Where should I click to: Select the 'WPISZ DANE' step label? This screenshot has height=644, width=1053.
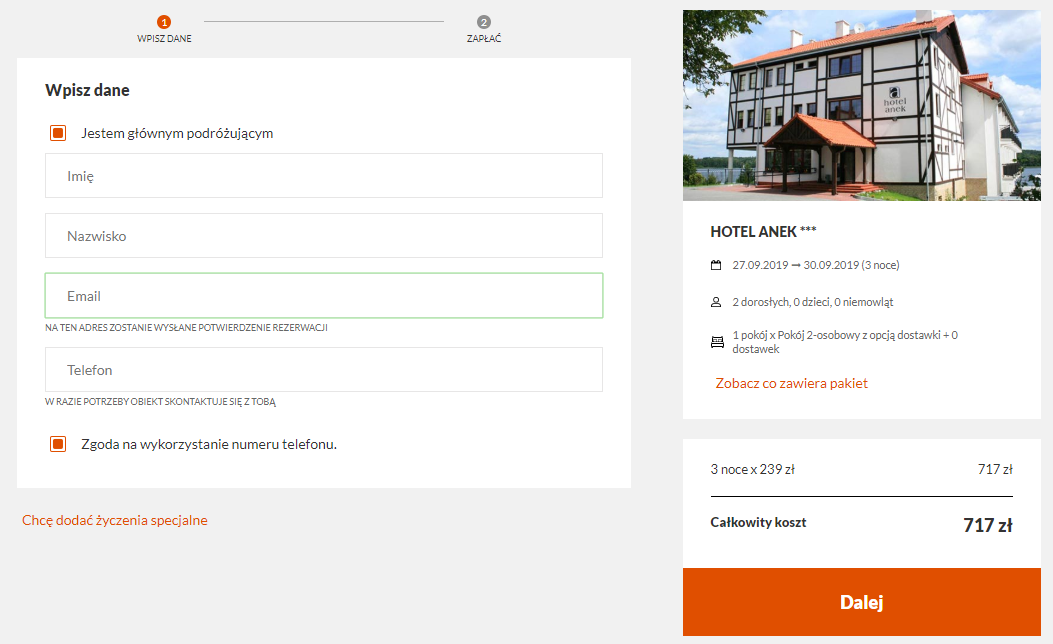coord(164,39)
